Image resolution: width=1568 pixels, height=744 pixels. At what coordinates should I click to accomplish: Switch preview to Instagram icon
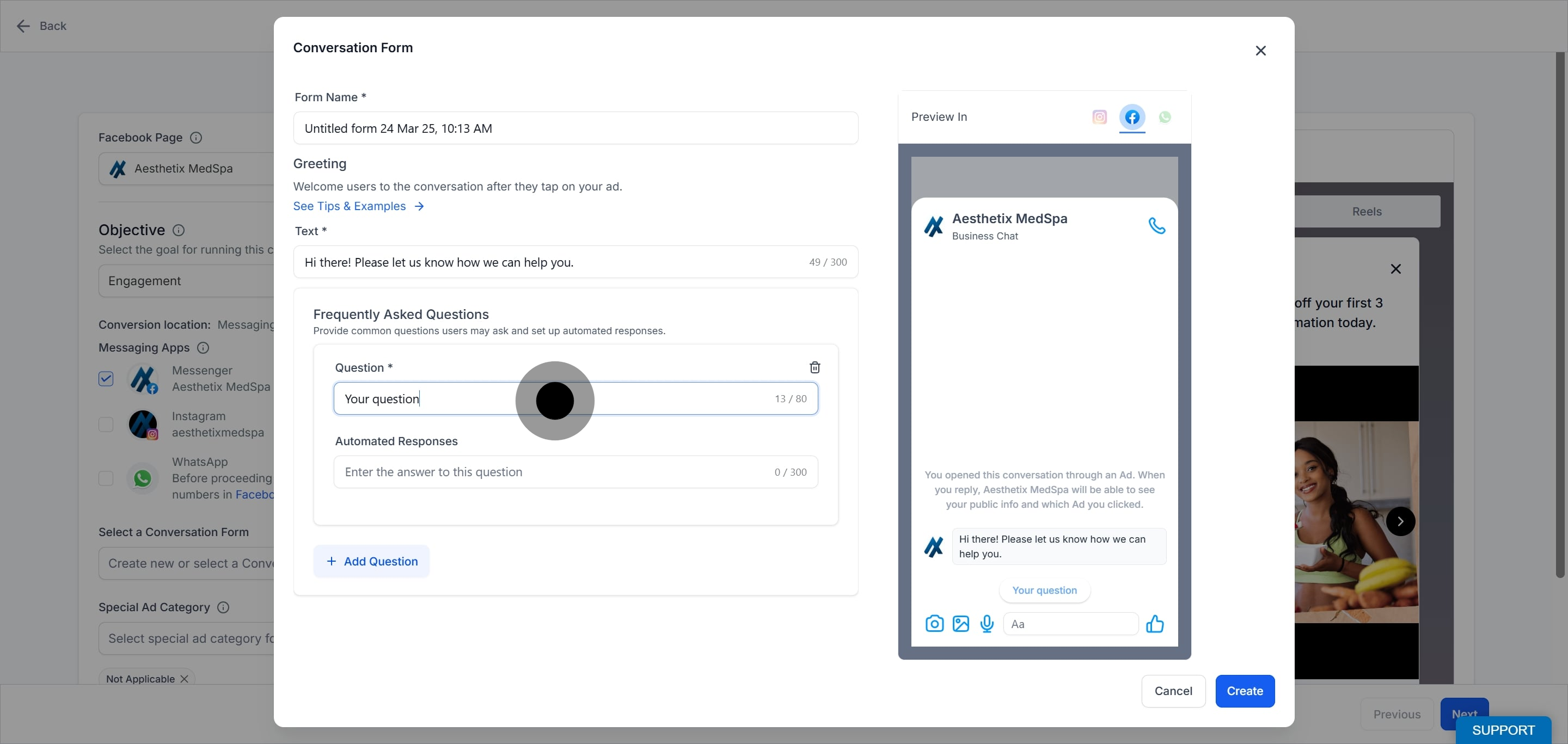(x=1099, y=117)
